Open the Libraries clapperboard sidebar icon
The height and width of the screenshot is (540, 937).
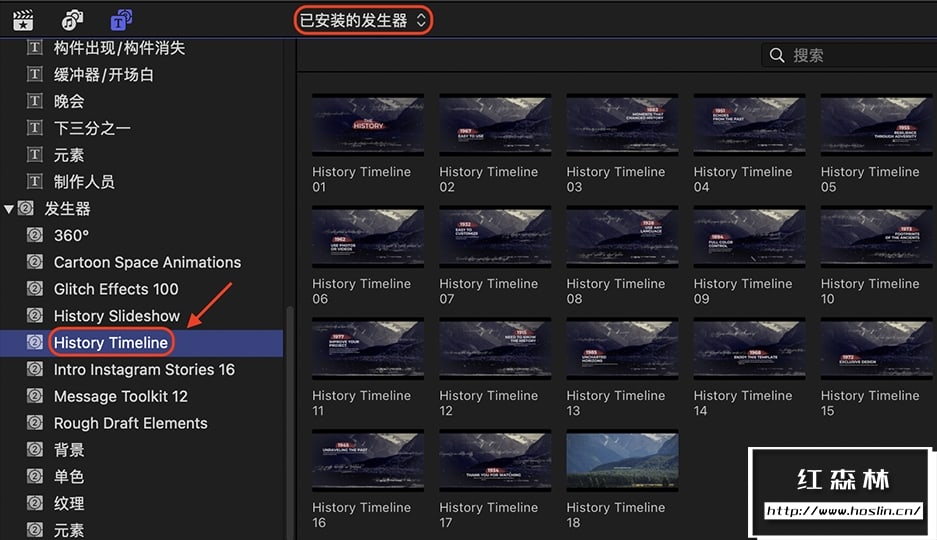click(x=23, y=20)
